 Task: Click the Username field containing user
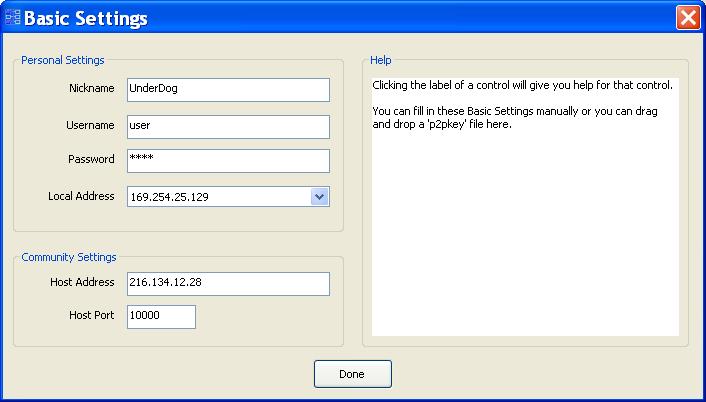tap(228, 126)
